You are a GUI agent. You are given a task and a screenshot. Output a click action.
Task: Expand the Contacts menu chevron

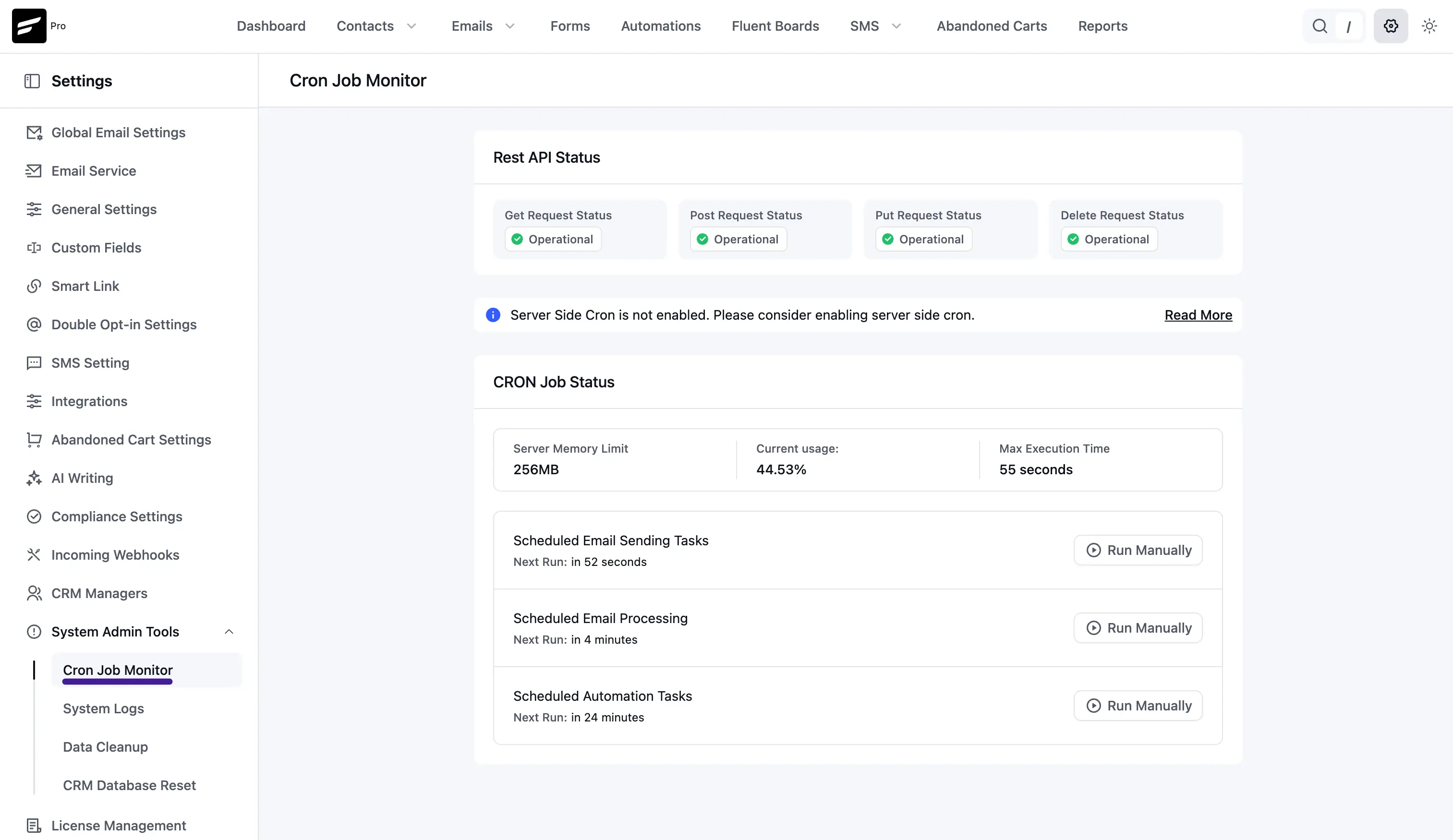click(412, 26)
